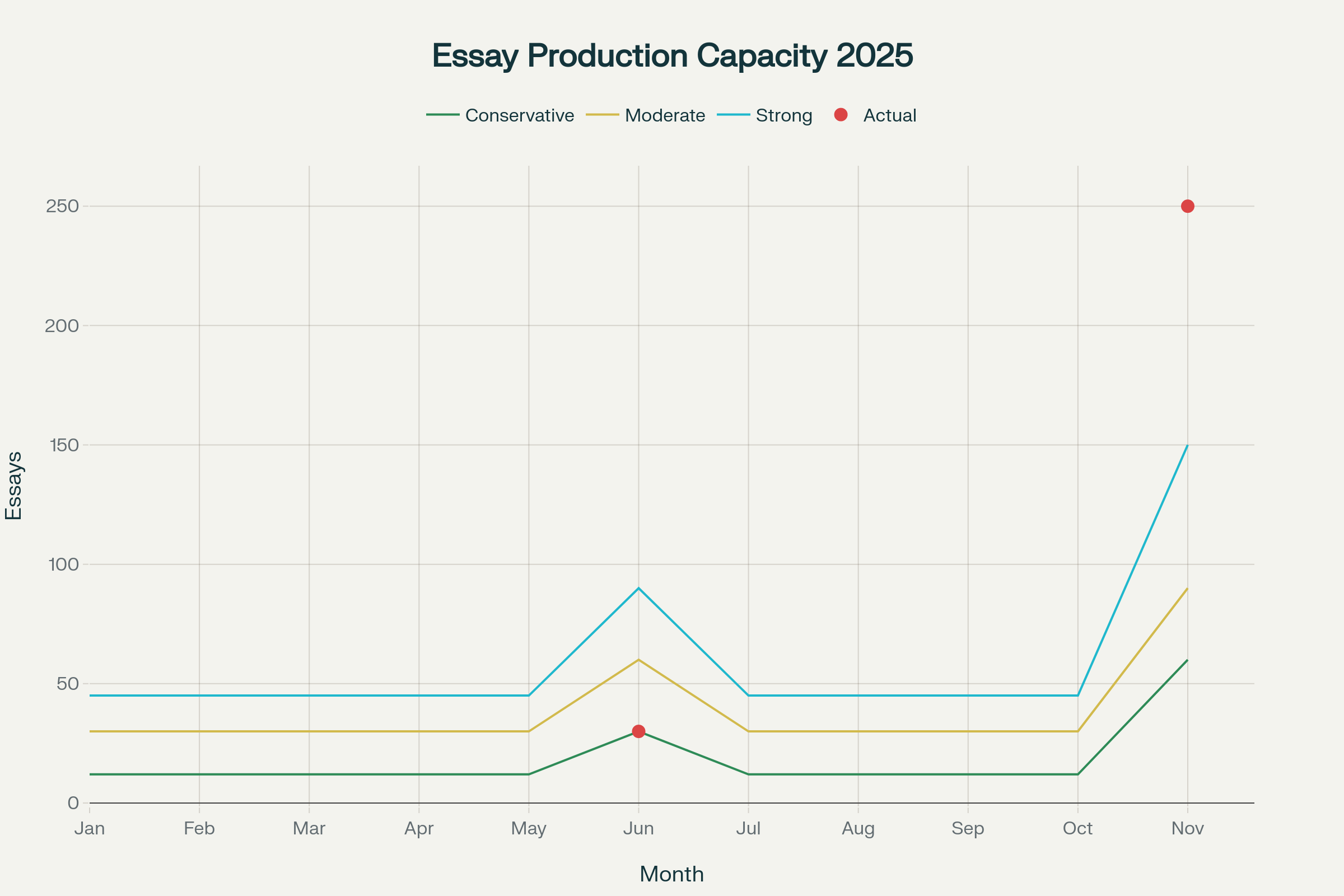Click the Nov x-axis tick label
Viewport: 1344px width, 896px height.
1187,829
